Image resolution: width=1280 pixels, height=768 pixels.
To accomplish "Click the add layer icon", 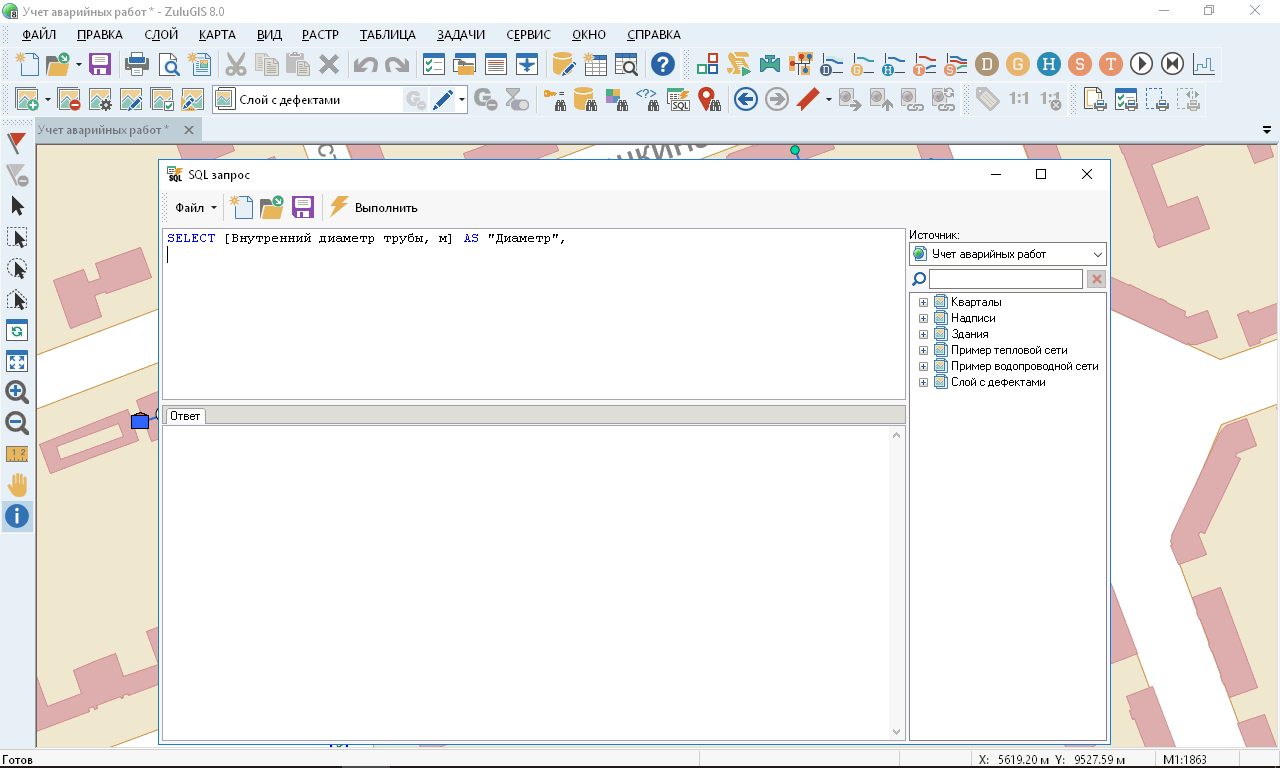I will point(27,99).
